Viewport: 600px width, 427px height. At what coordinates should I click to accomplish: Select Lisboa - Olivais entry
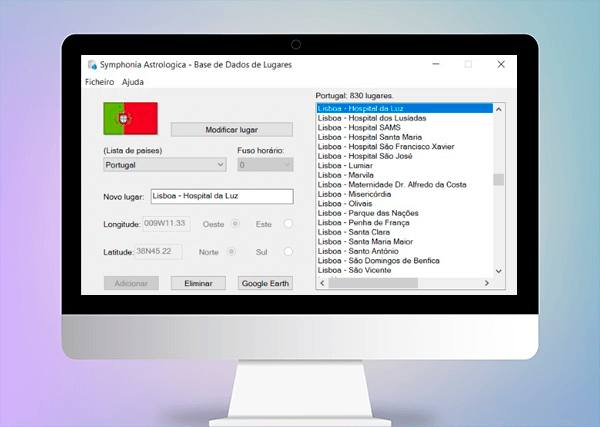tap(405, 204)
